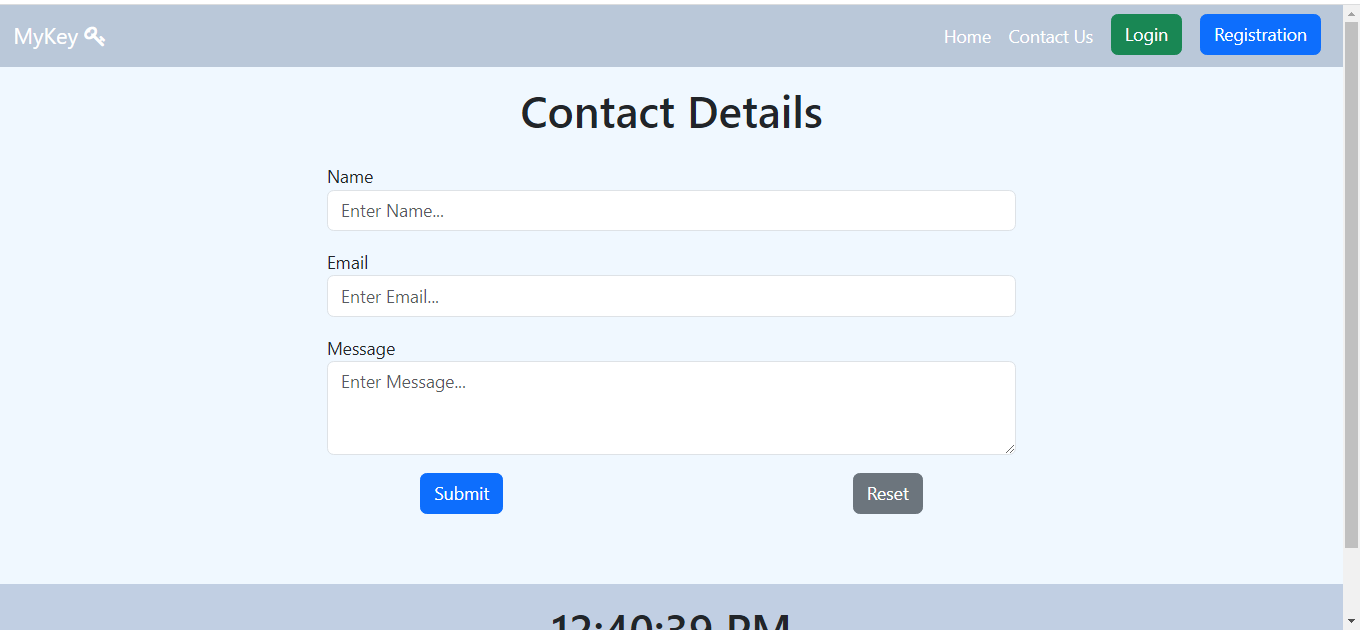Click inside the Message textarea

pyautogui.click(x=671, y=405)
